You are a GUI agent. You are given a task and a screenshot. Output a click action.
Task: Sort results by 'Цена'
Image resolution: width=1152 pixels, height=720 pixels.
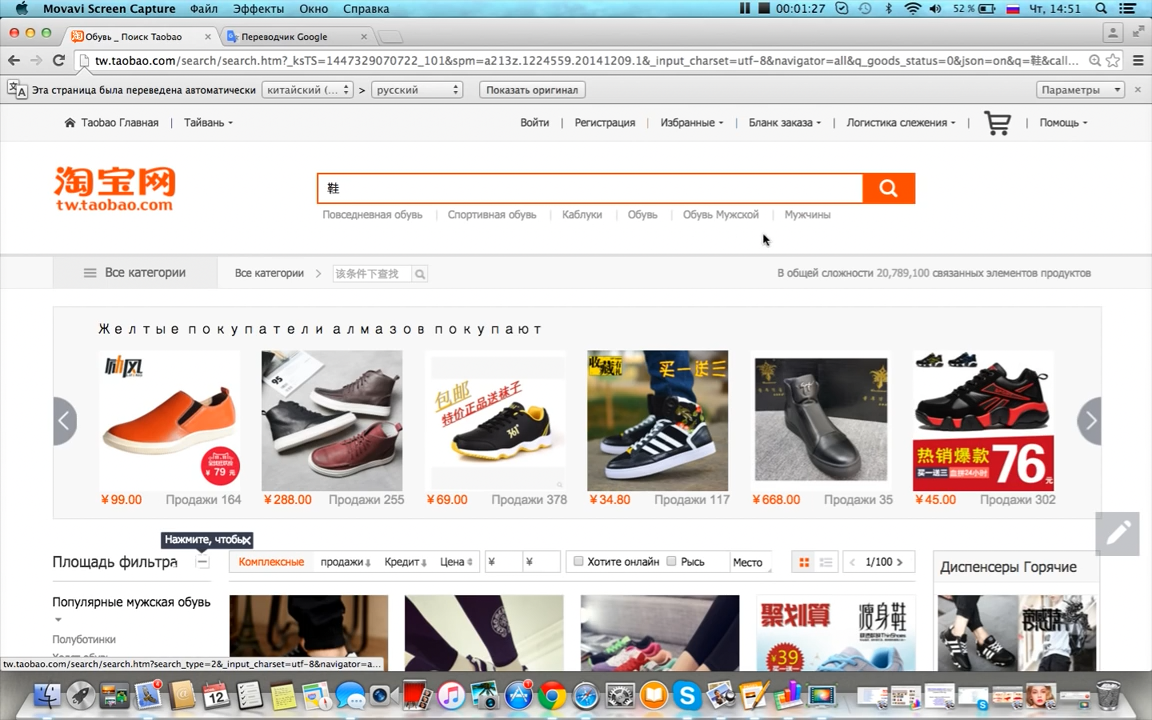coord(456,562)
